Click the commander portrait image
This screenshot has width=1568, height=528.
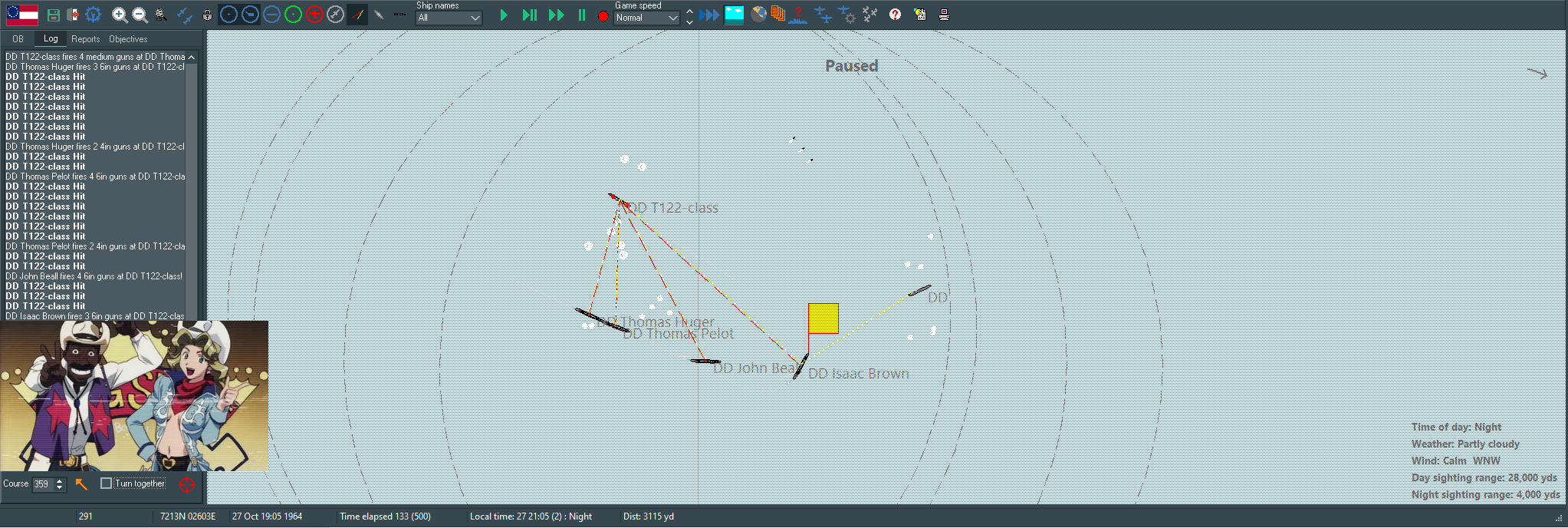pos(134,396)
